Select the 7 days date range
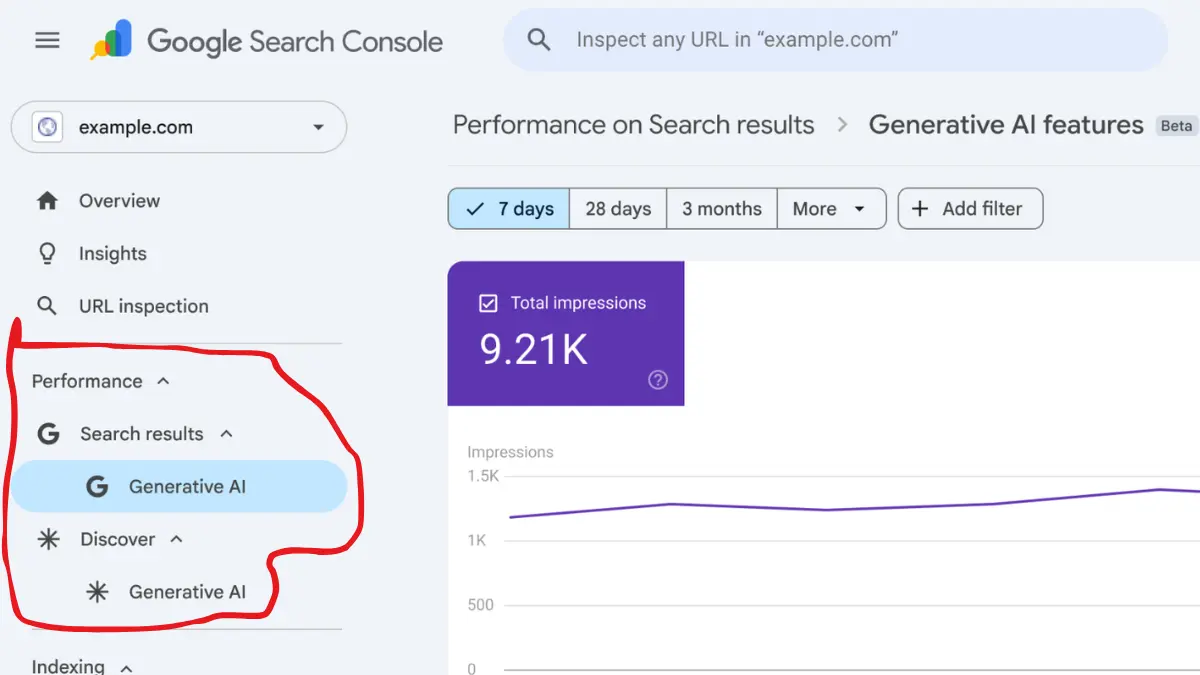 click(x=509, y=209)
